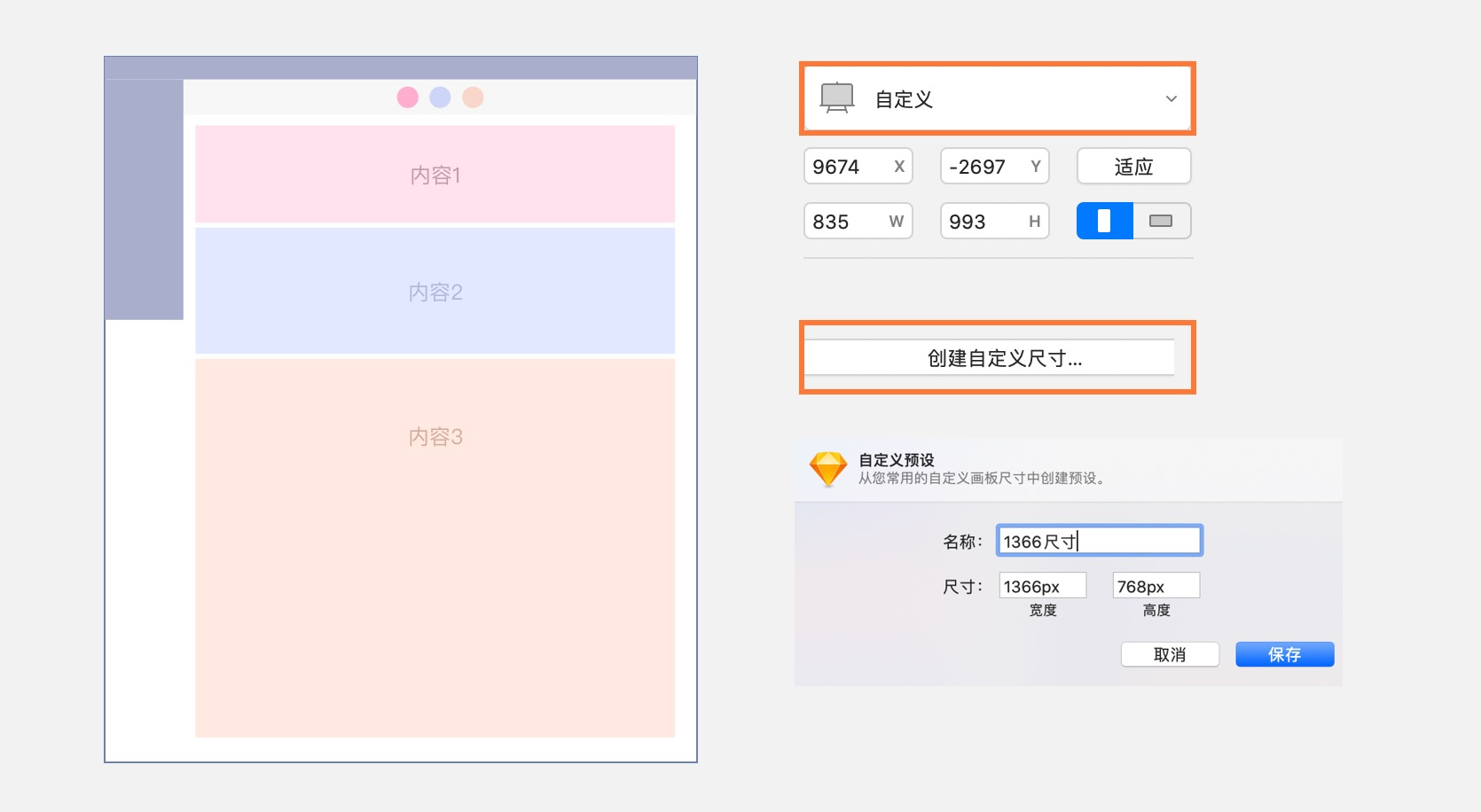Focus the 名称 name text field
Viewport: 1481px width, 812px height.
(x=1099, y=541)
